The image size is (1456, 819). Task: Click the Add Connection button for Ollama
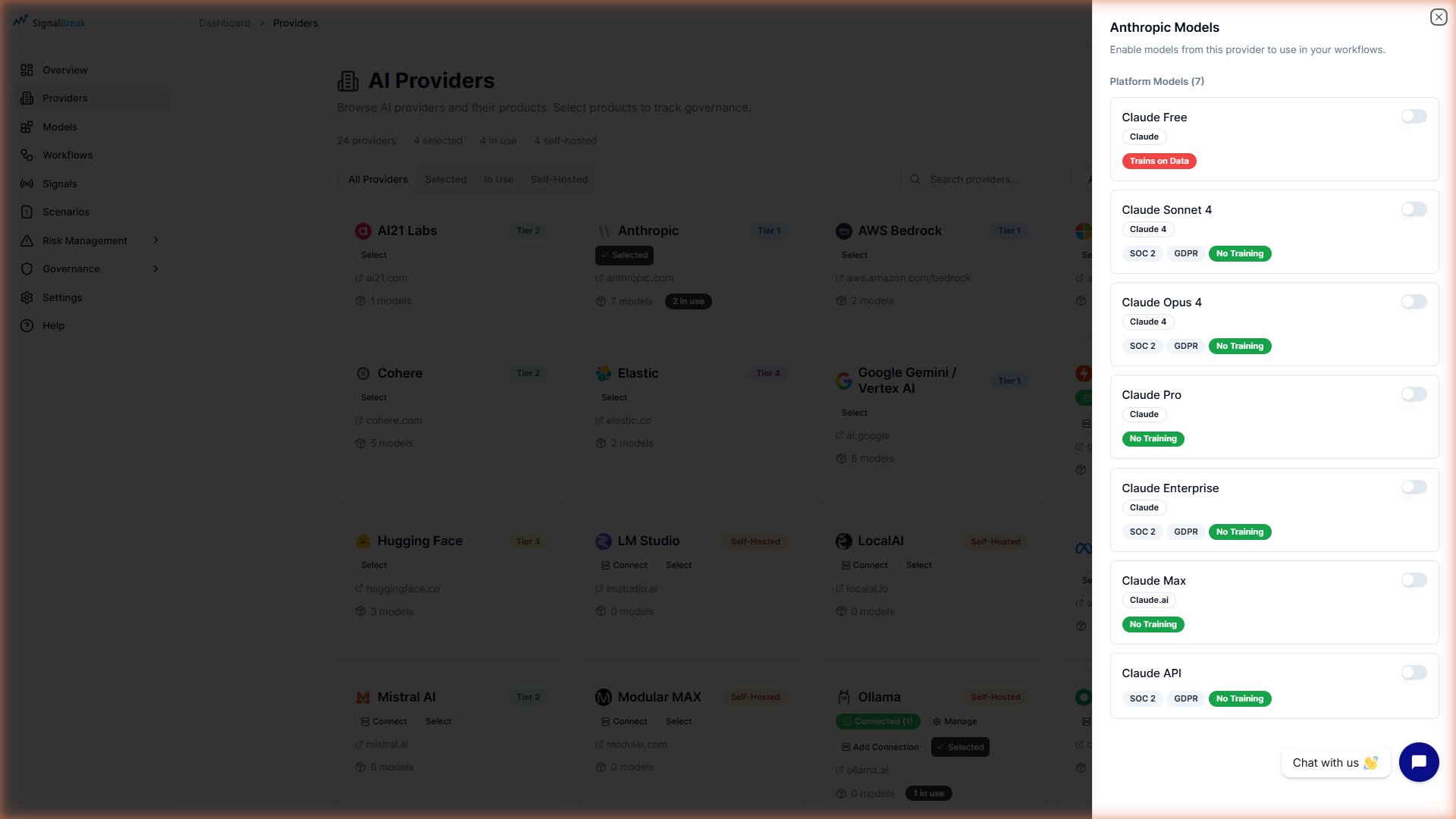pos(880,747)
